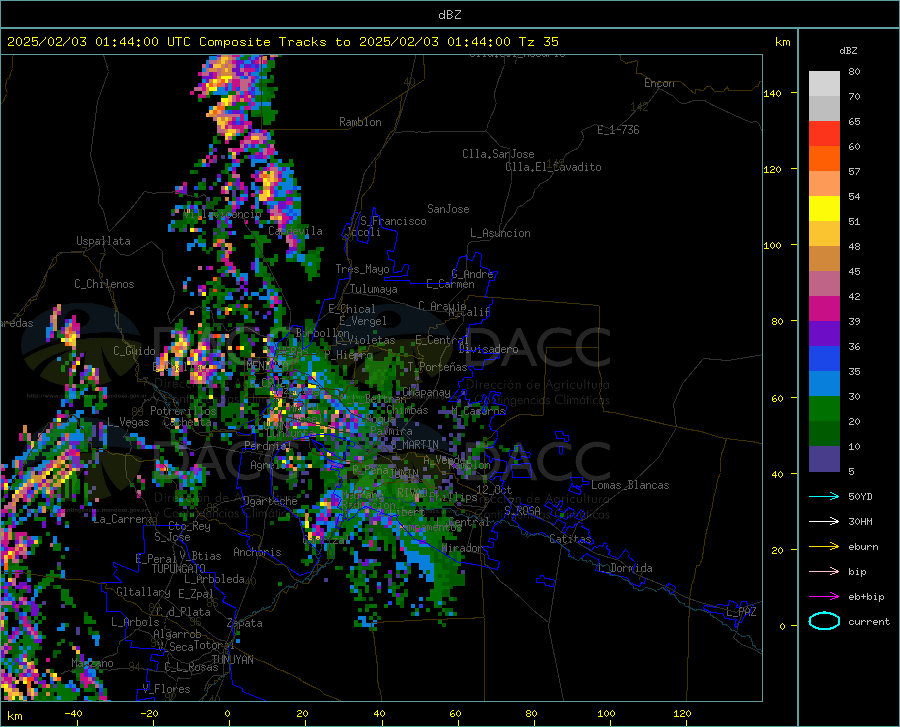Select the dark orange 57–60 dBZ swatch
The width and height of the screenshot is (900, 727).
pos(824,158)
